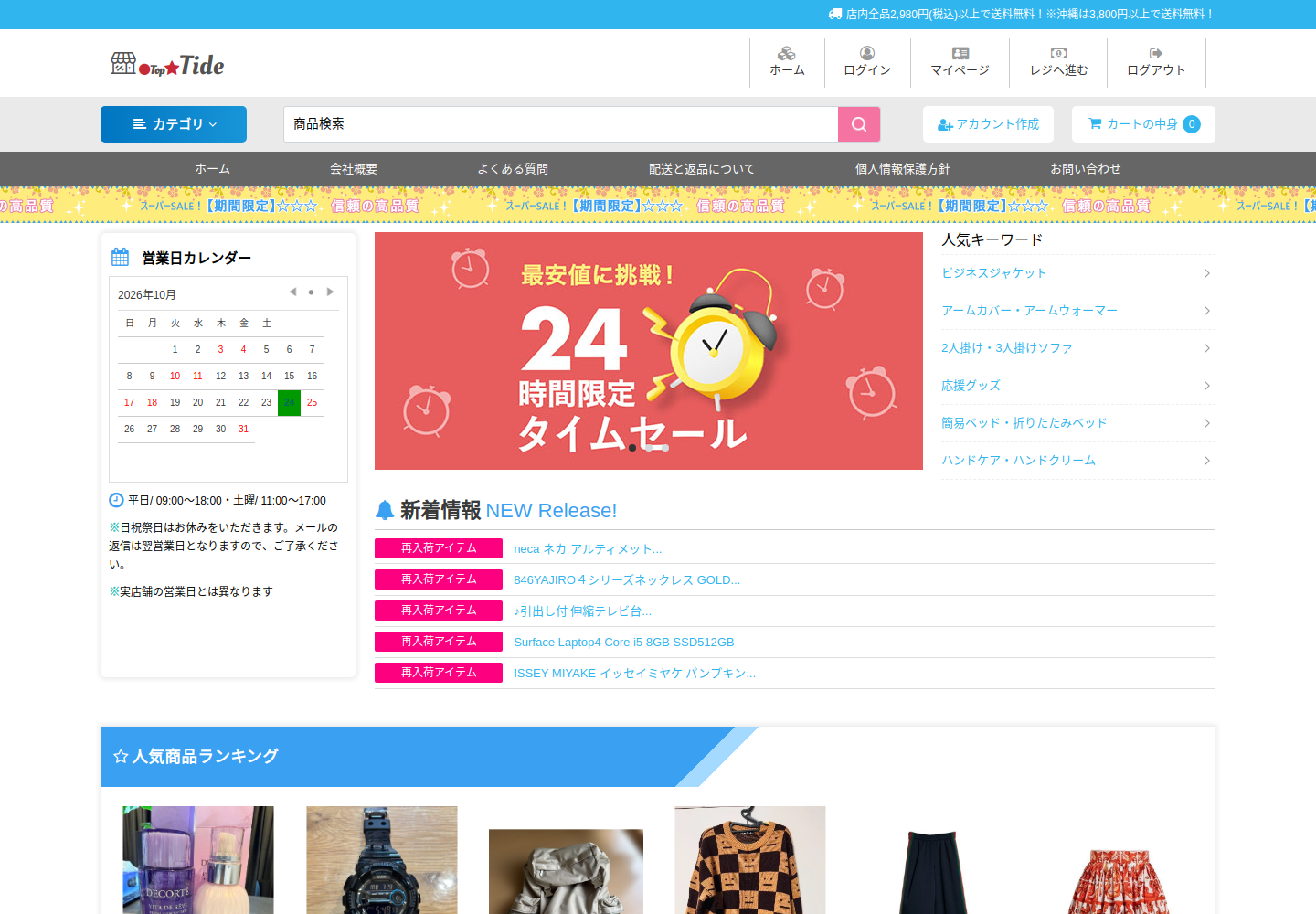Open よくある質問 from the navigation
This screenshot has width=1316, height=914.
click(513, 169)
